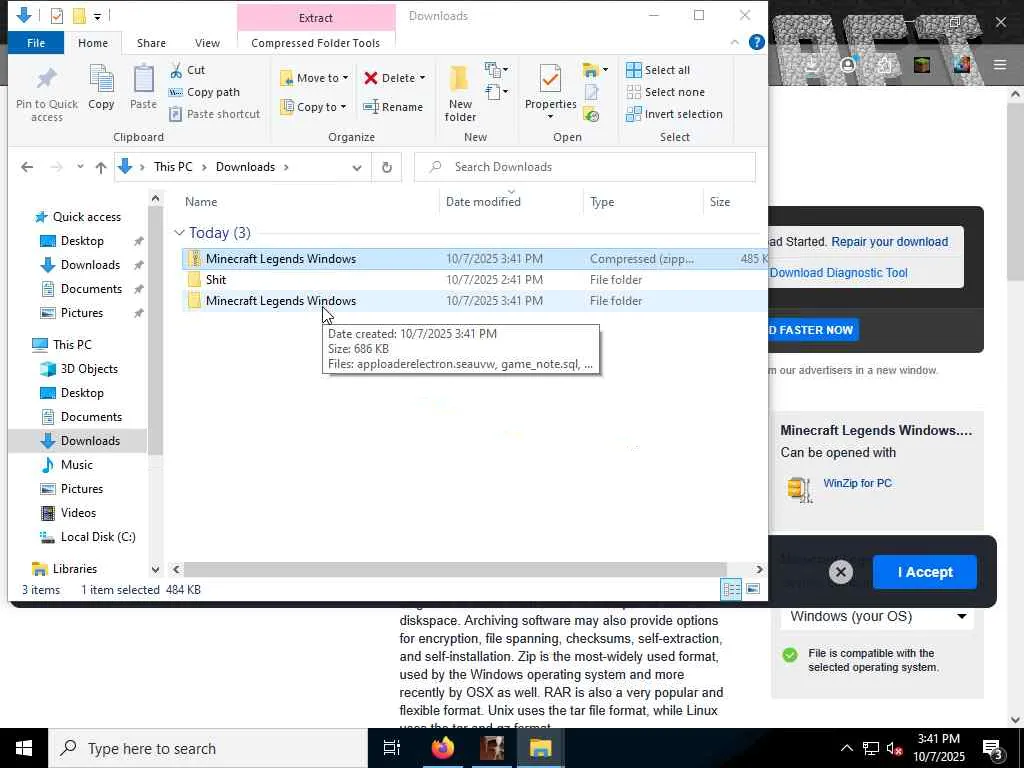1024x768 pixels.
Task: Open the Copy to dropdown
Action: (313, 106)
